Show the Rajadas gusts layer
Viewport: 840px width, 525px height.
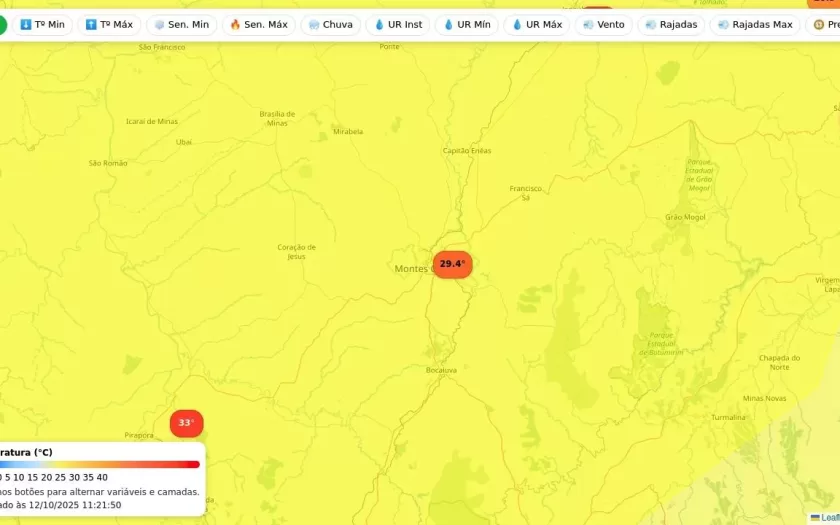pos(671,25)
